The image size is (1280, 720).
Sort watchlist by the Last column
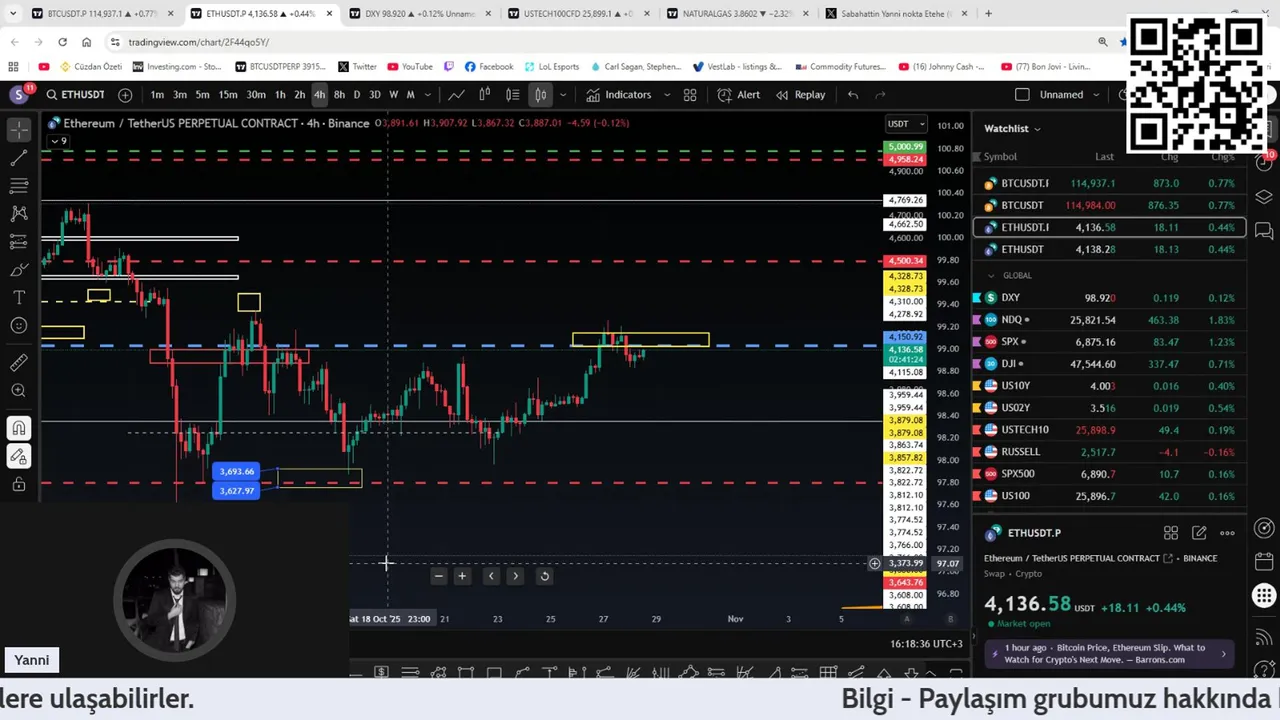[x=1104, y=156]
